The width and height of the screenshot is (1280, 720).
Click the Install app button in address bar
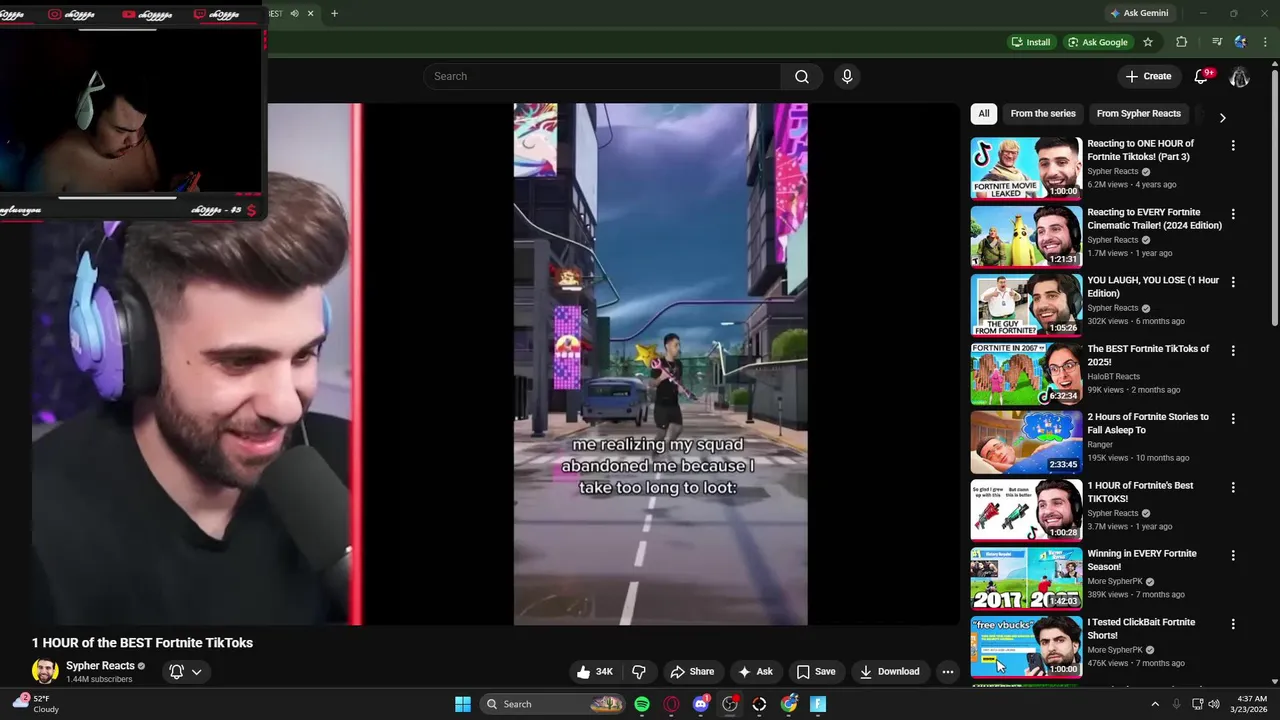tap(1031, 42)
